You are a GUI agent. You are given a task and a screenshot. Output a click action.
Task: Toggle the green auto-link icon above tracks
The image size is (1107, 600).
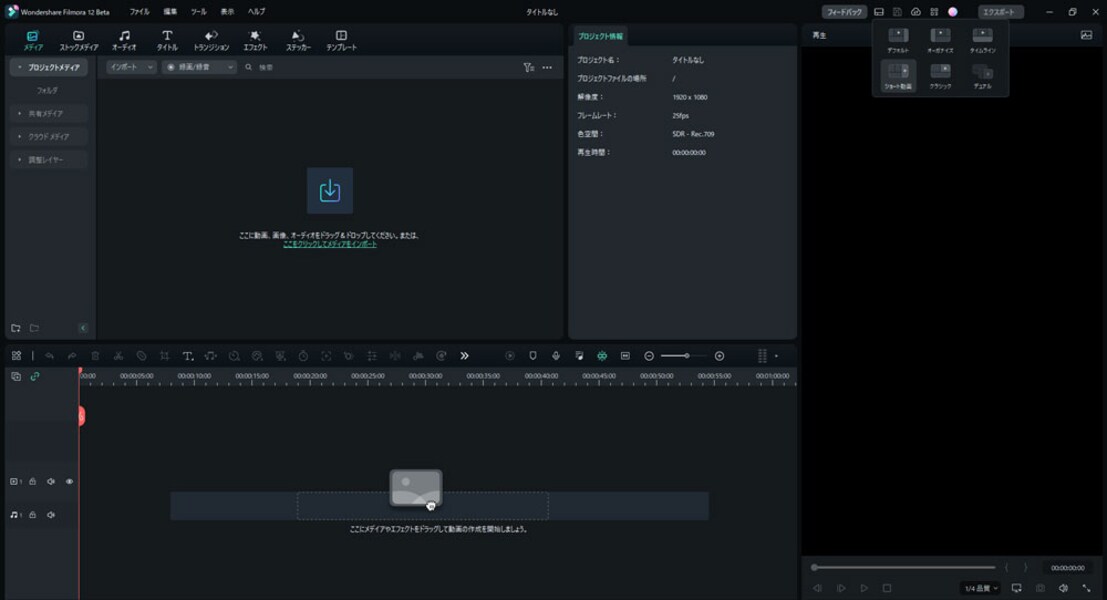35,376
